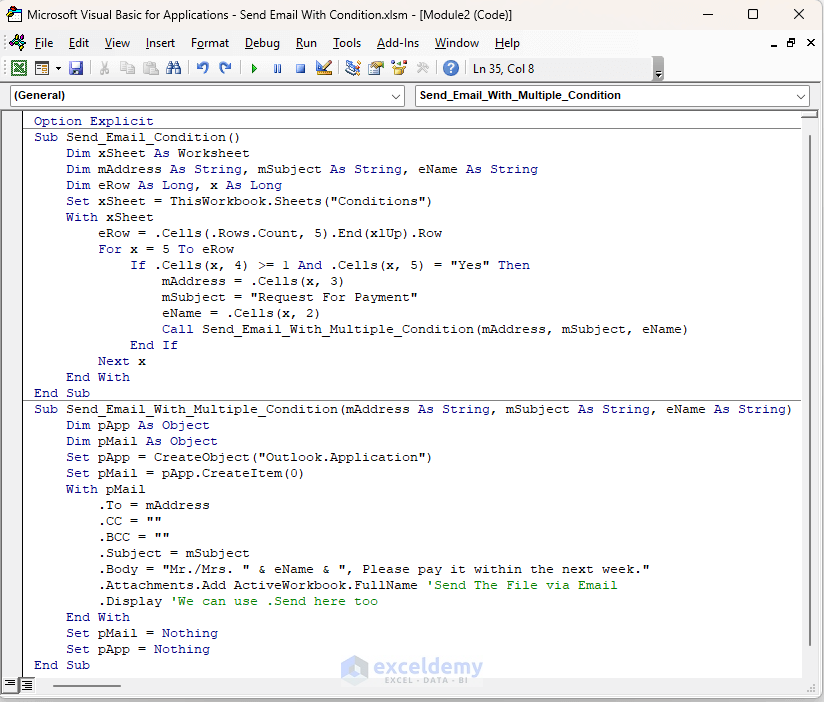Click the 'With pMail' line

click(x=105, y=490)
